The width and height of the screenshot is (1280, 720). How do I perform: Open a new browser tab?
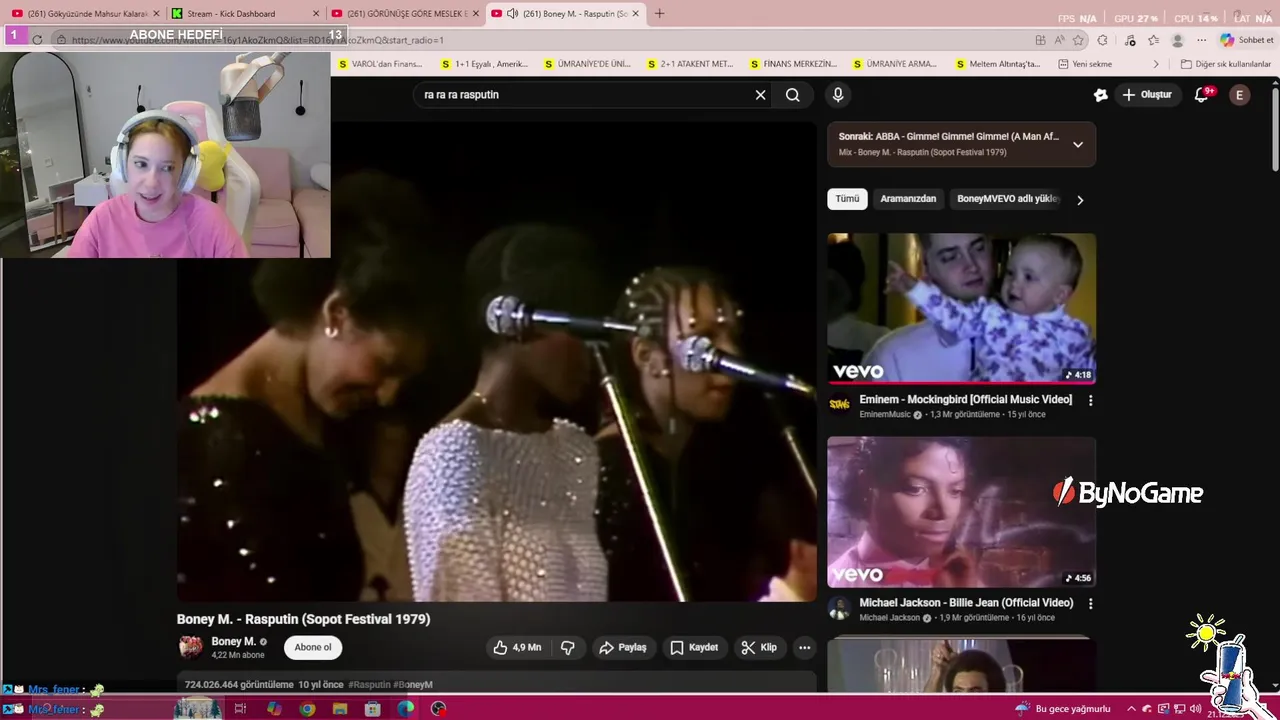659,14
